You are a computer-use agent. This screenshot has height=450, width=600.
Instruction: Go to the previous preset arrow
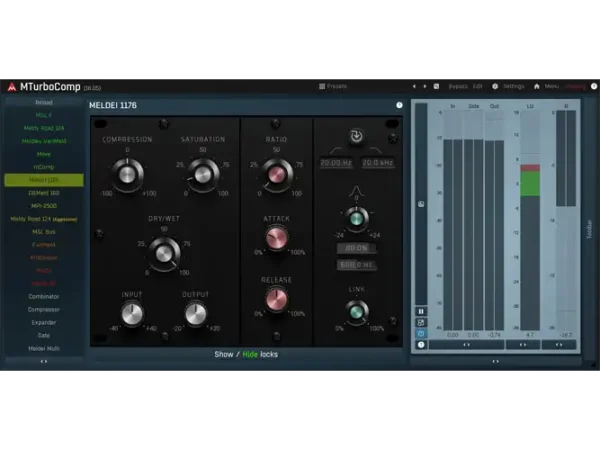(x=414, y=86)
